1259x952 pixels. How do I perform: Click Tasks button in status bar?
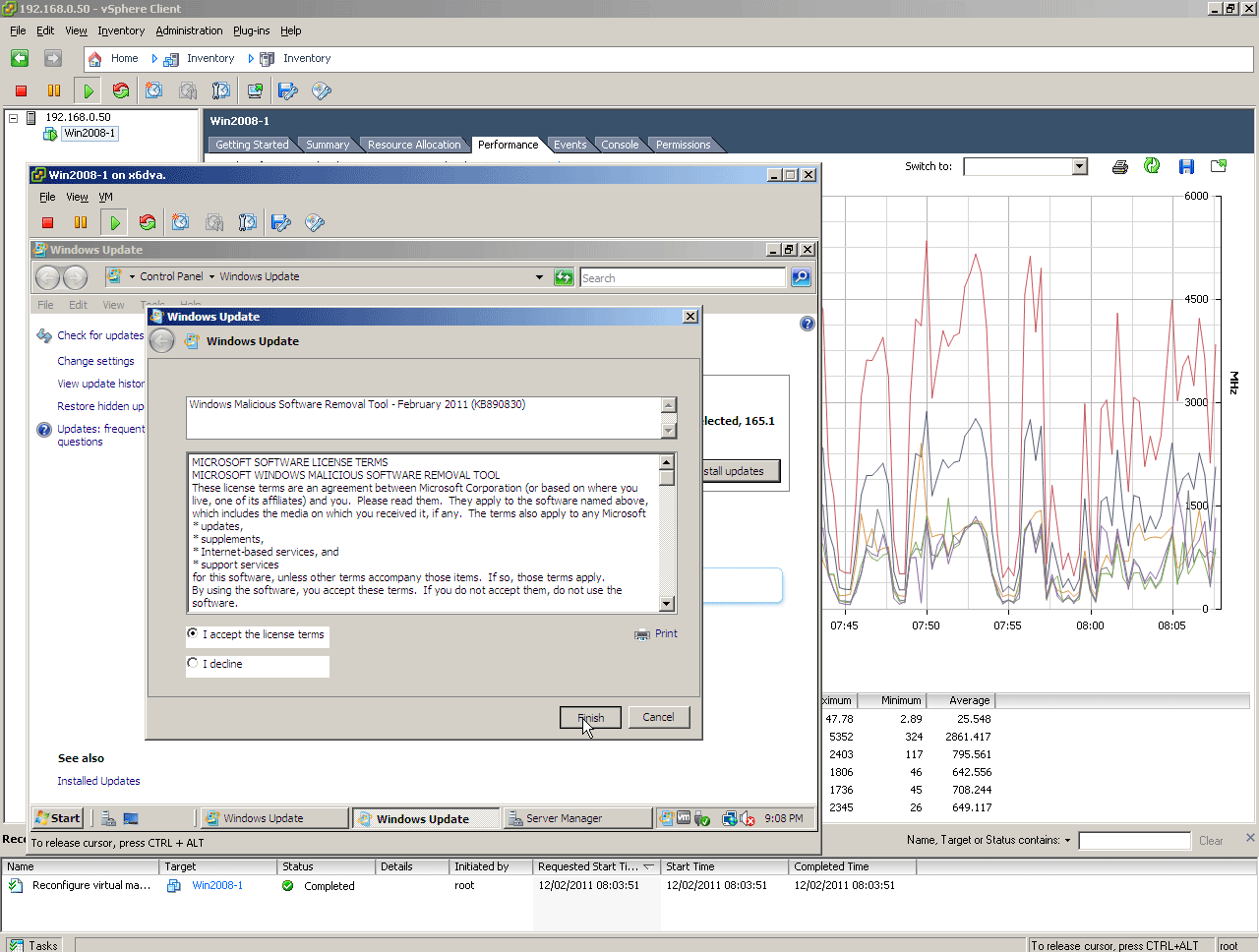click(x=34, y=945)
